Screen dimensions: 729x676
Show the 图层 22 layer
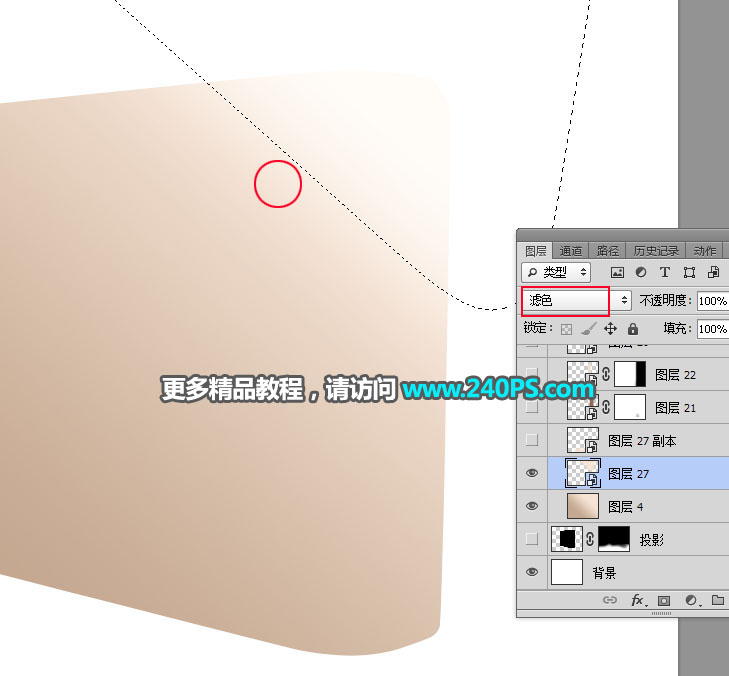click(x=532, y=372)
